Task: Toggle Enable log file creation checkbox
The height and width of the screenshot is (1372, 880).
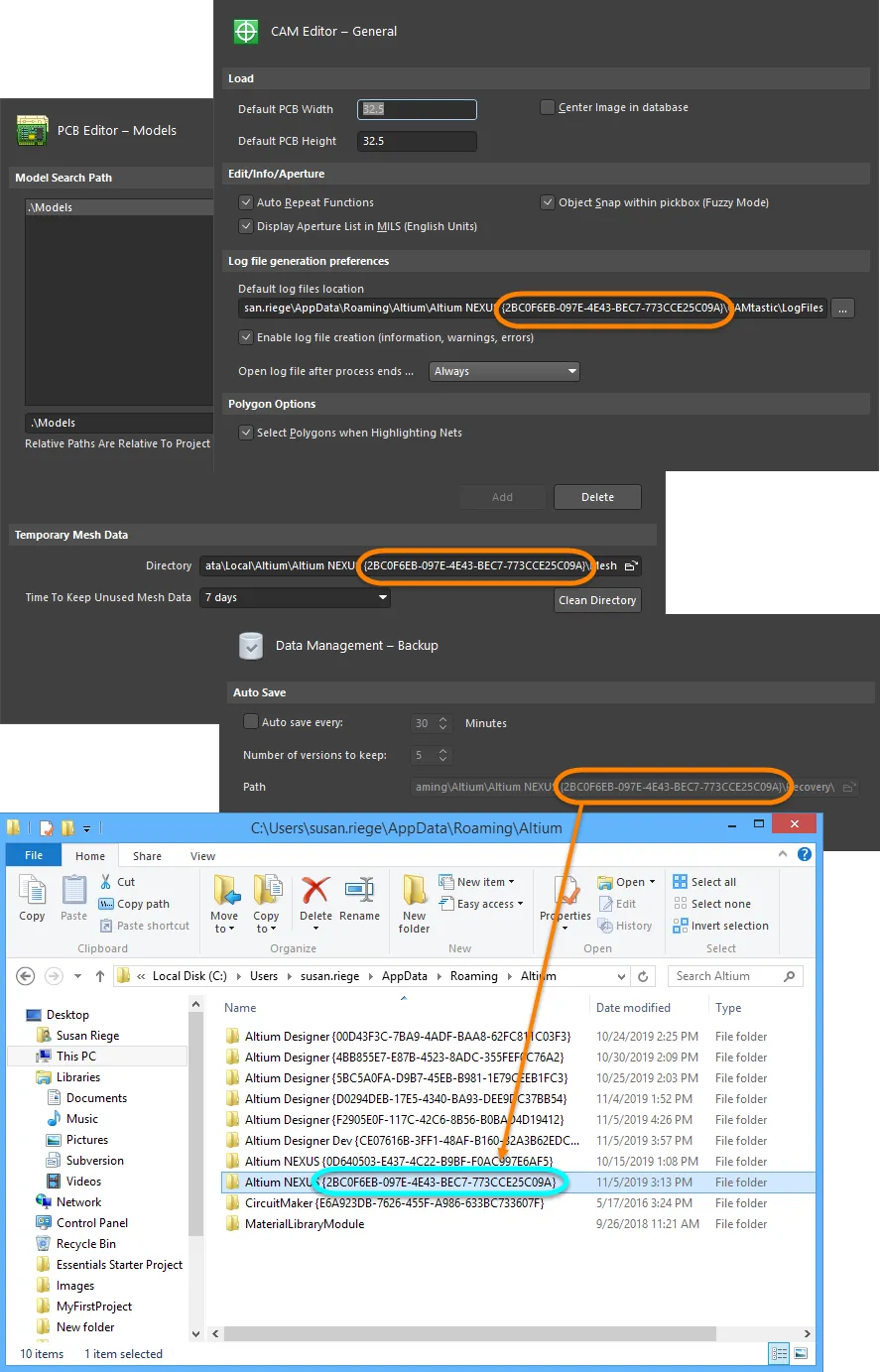Action: (246, 337)
